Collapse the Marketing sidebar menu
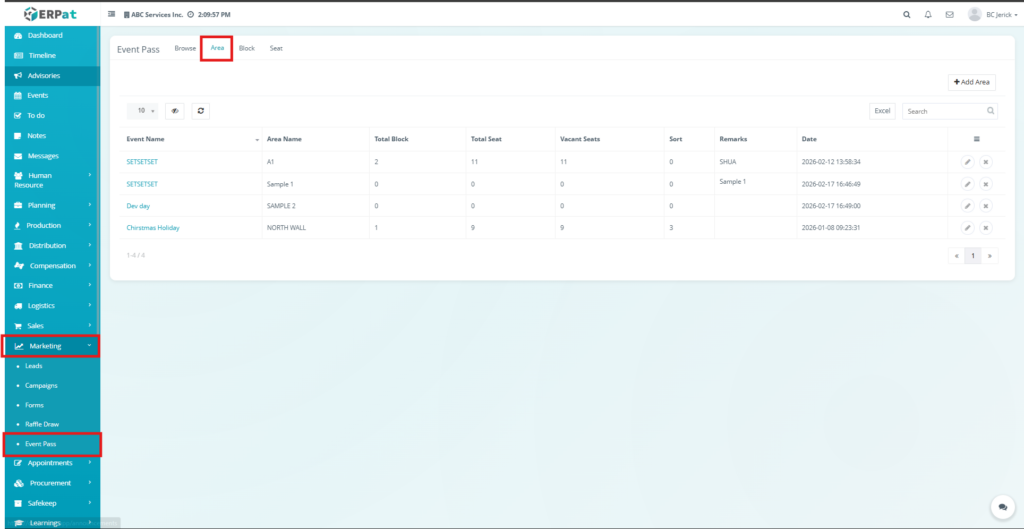 point(50,346)
